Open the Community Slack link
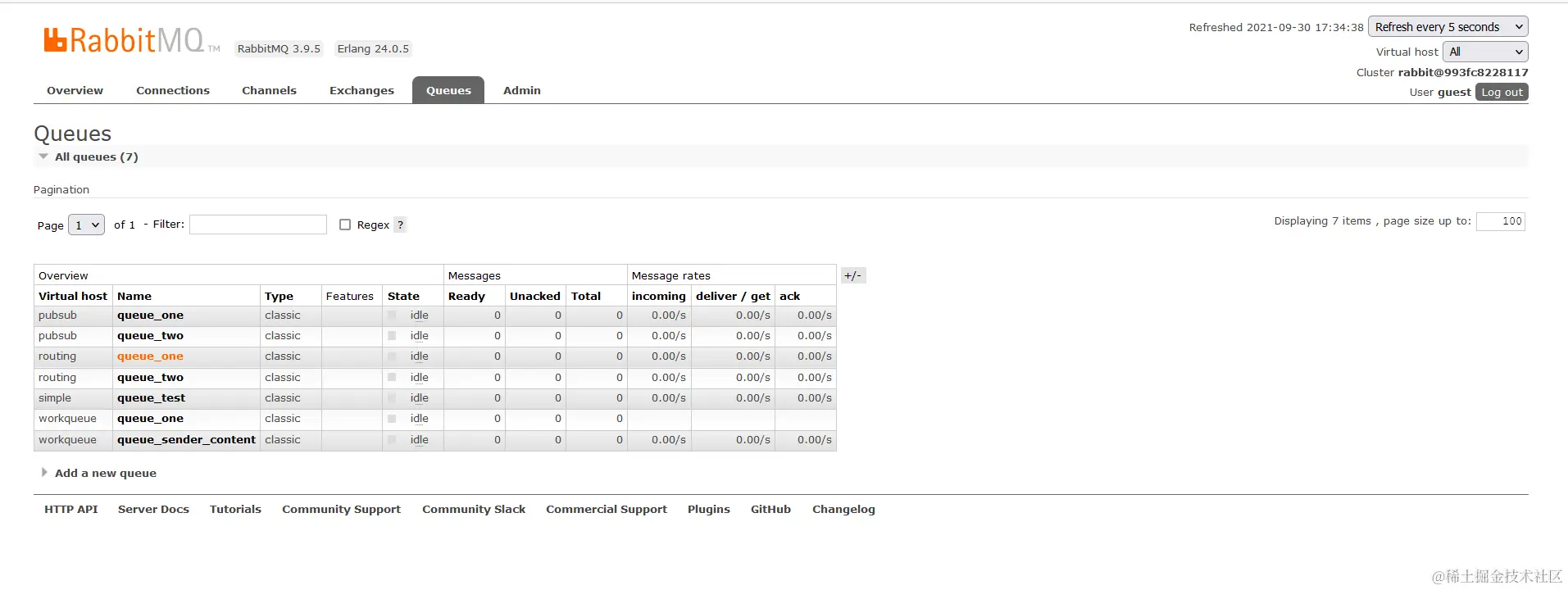This screenshot has width=1568, height=590. 474,509
